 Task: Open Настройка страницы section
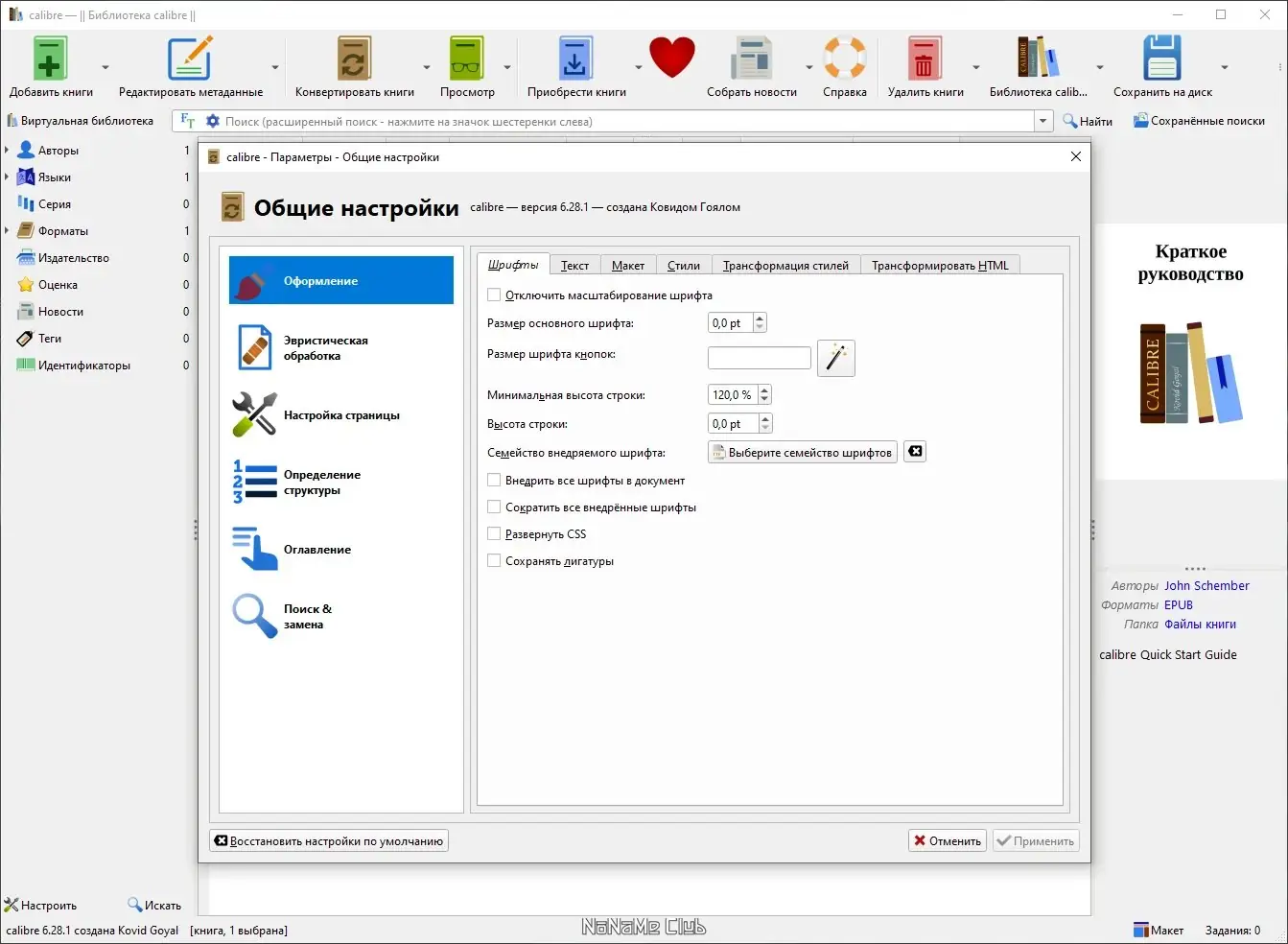(x=341, y=415)
